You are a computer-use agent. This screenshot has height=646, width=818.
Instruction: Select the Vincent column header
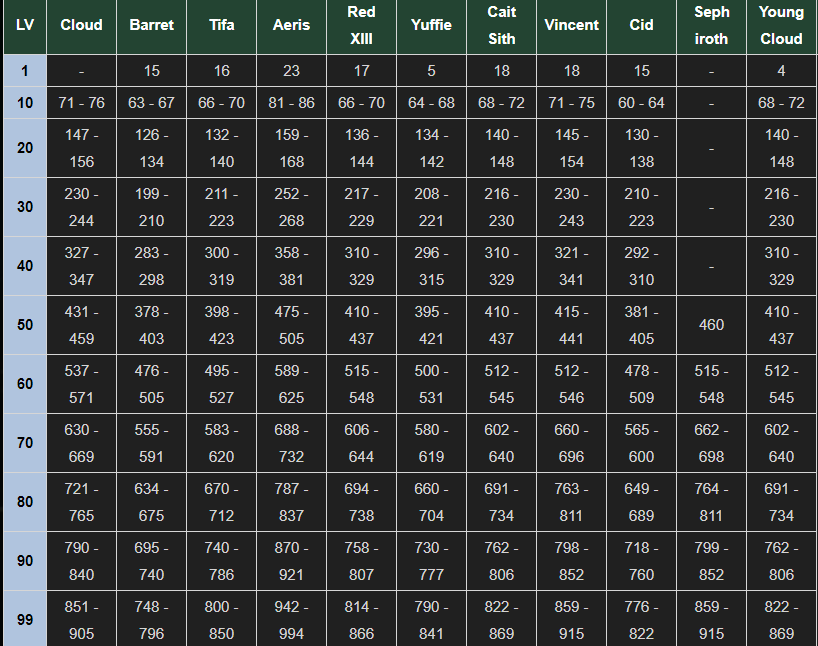[571, 25]
